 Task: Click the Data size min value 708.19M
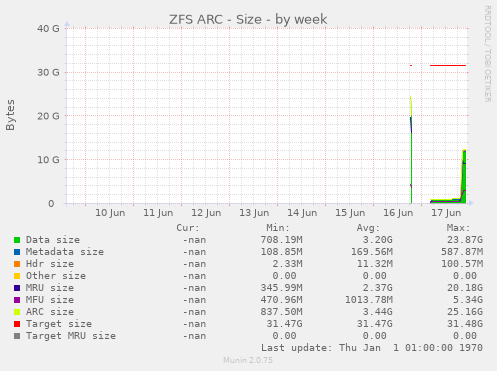pos(281,240)
